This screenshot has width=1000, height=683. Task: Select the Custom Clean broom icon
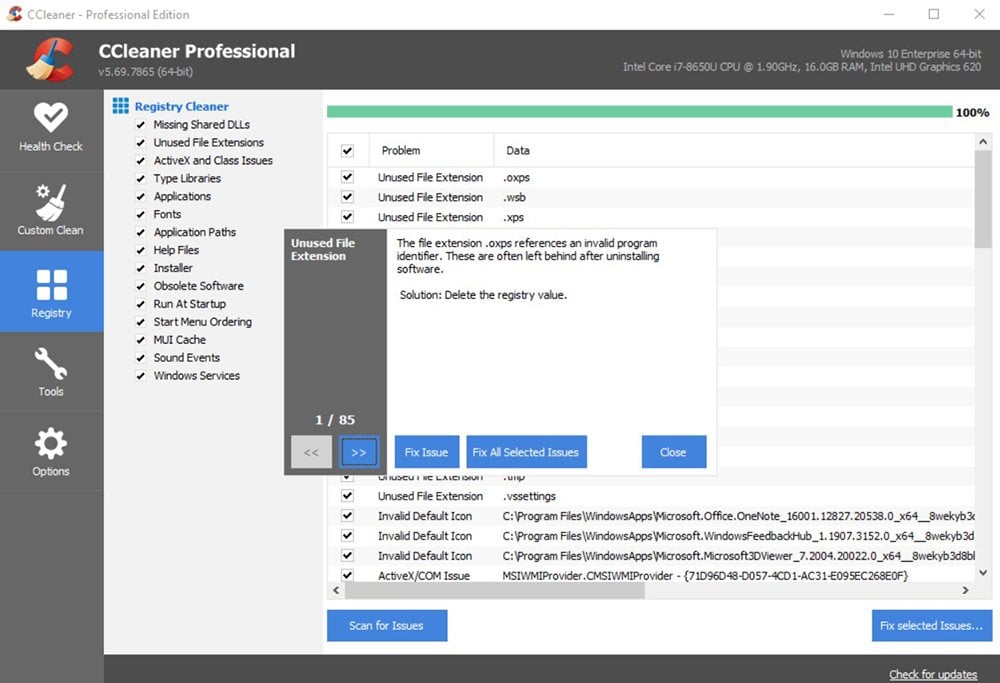point(51,201)
